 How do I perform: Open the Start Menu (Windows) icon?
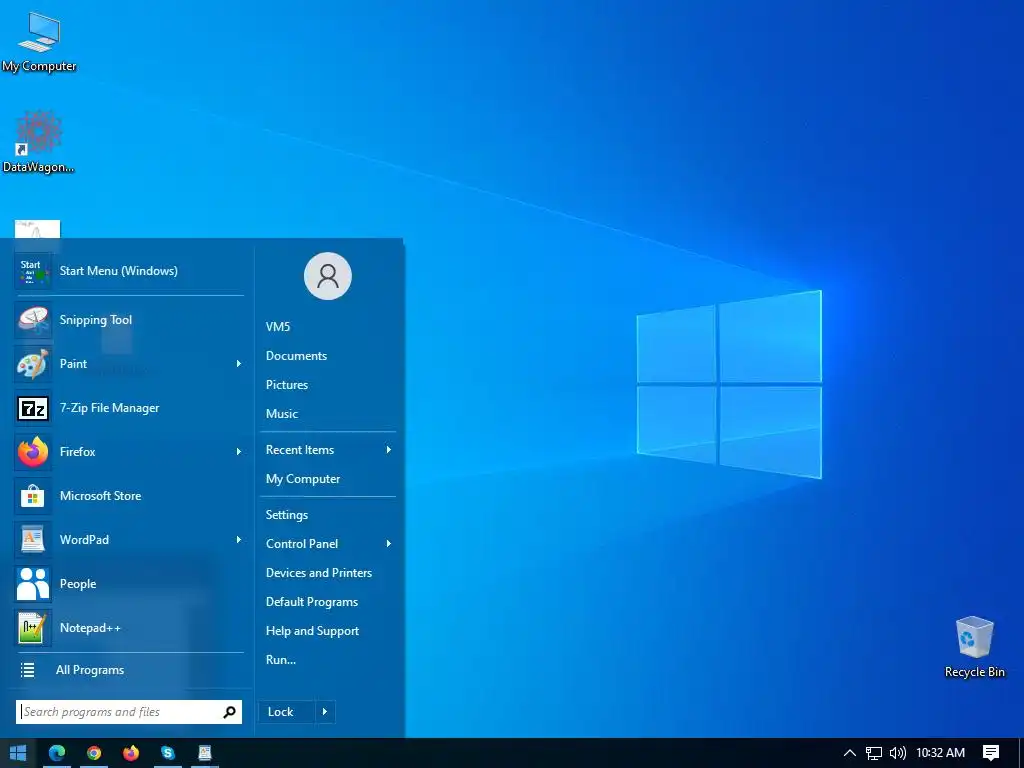pyautogui.click(x=33, y=271)
